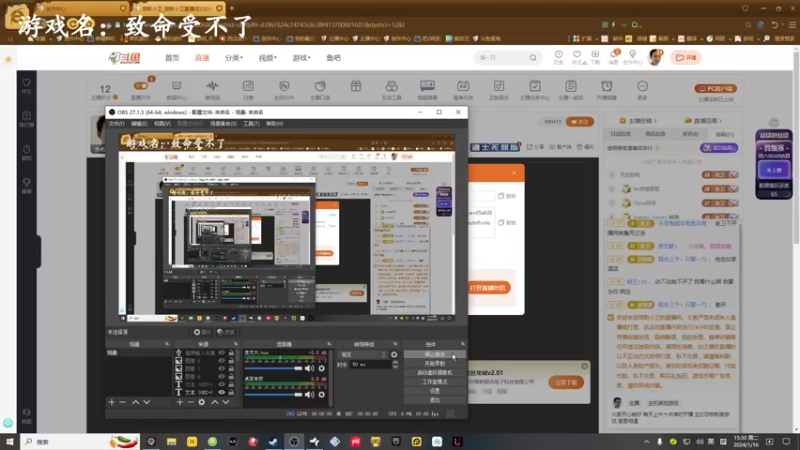Add a new scene with the plus icon in OBS

(111, 402)
